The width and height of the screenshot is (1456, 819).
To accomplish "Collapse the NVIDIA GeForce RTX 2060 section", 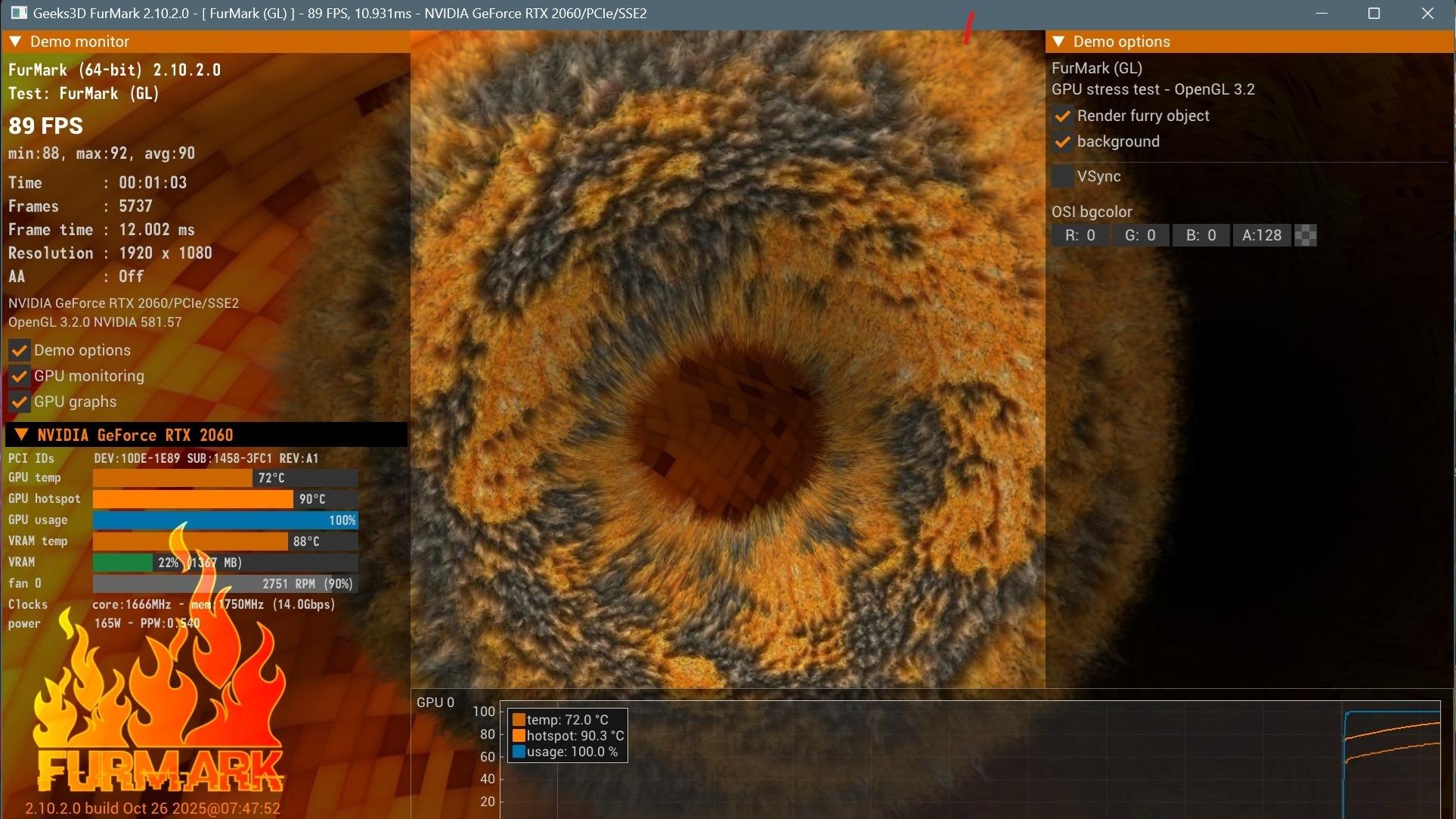I will click(21, 435).
